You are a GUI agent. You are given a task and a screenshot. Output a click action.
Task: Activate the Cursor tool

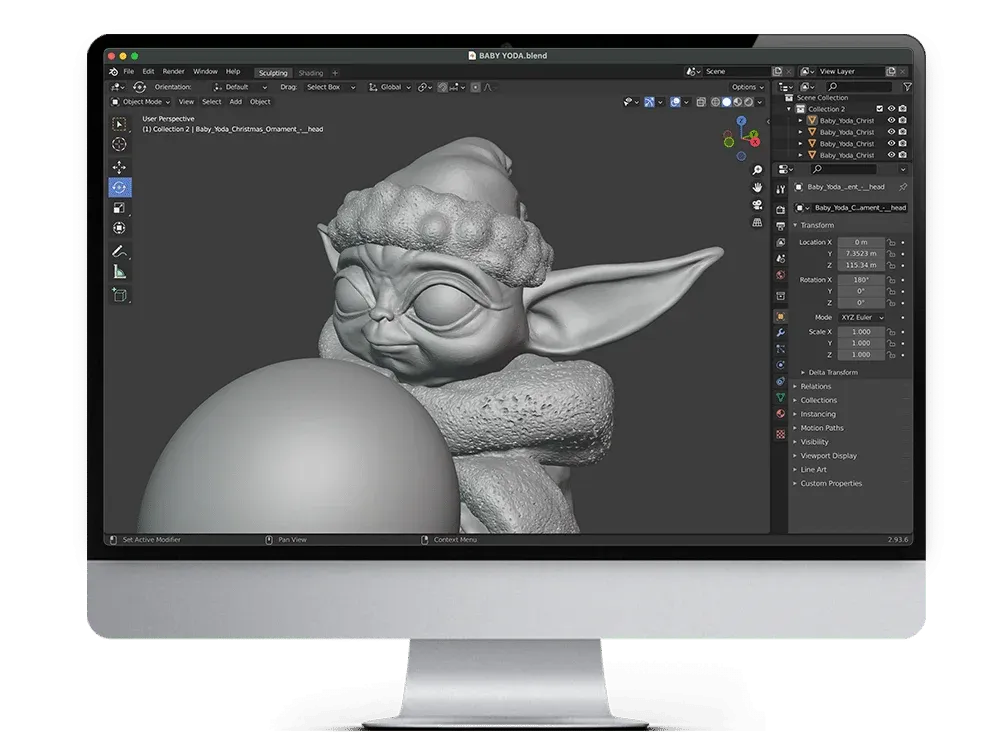[x=119, y=145]
